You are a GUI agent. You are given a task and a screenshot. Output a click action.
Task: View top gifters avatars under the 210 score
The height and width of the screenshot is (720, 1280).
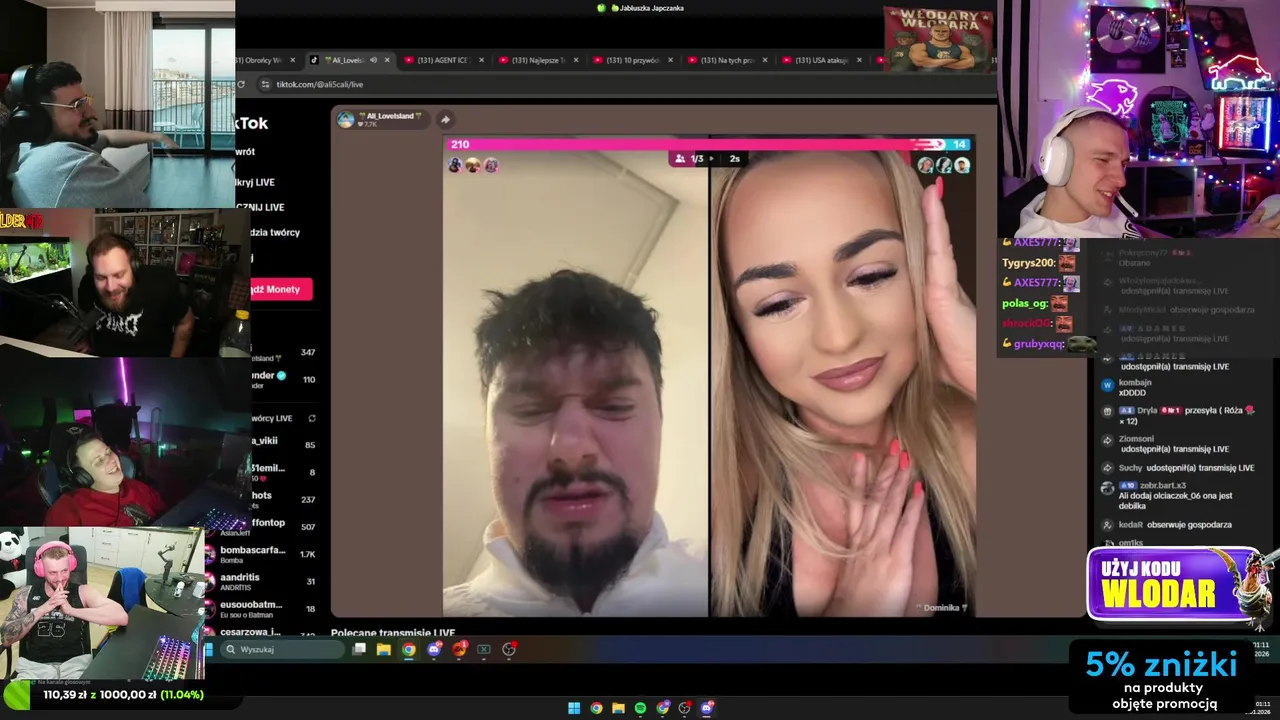473,165
